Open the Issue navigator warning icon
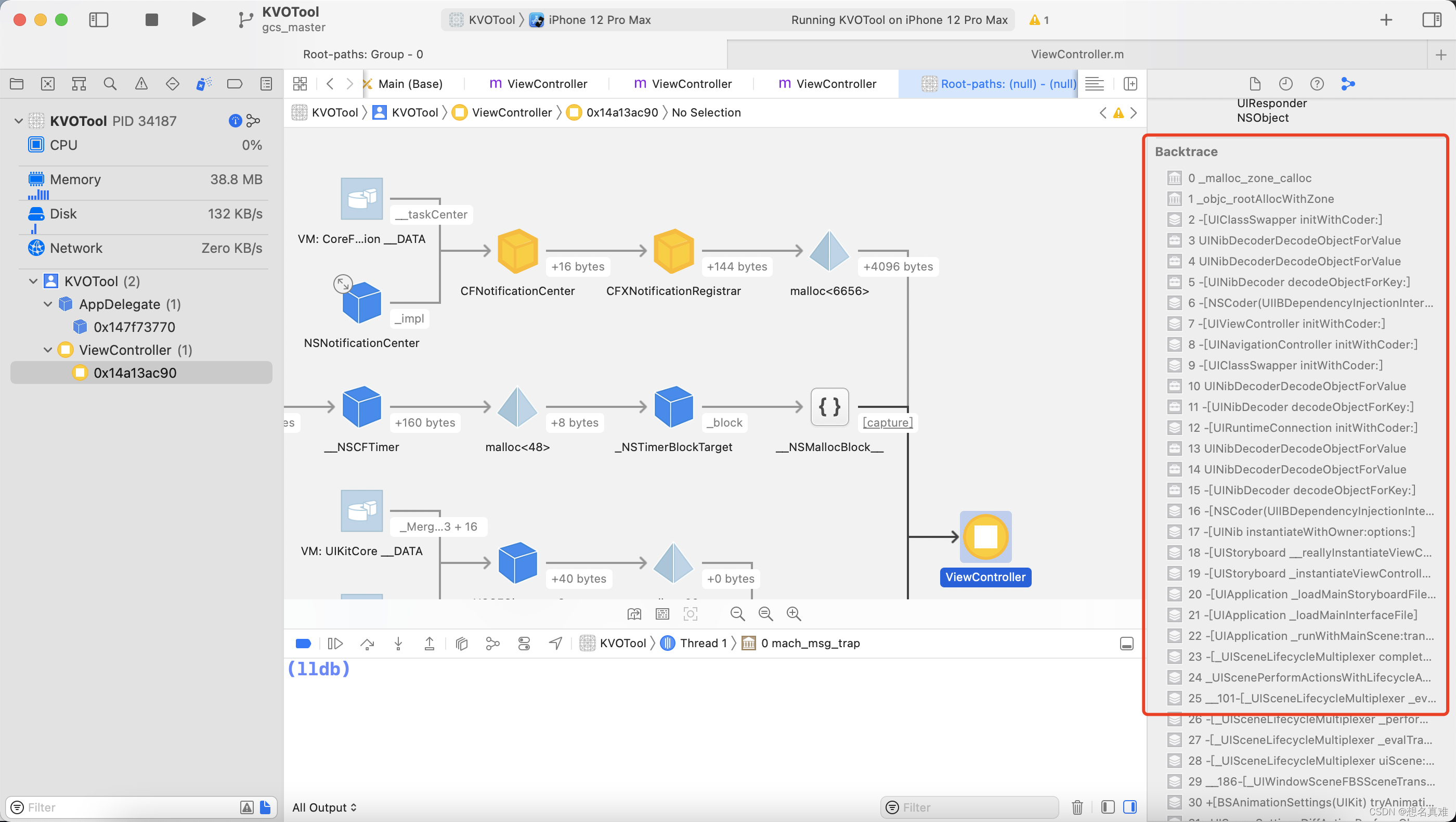1456x822 pixels. (141, 84)
